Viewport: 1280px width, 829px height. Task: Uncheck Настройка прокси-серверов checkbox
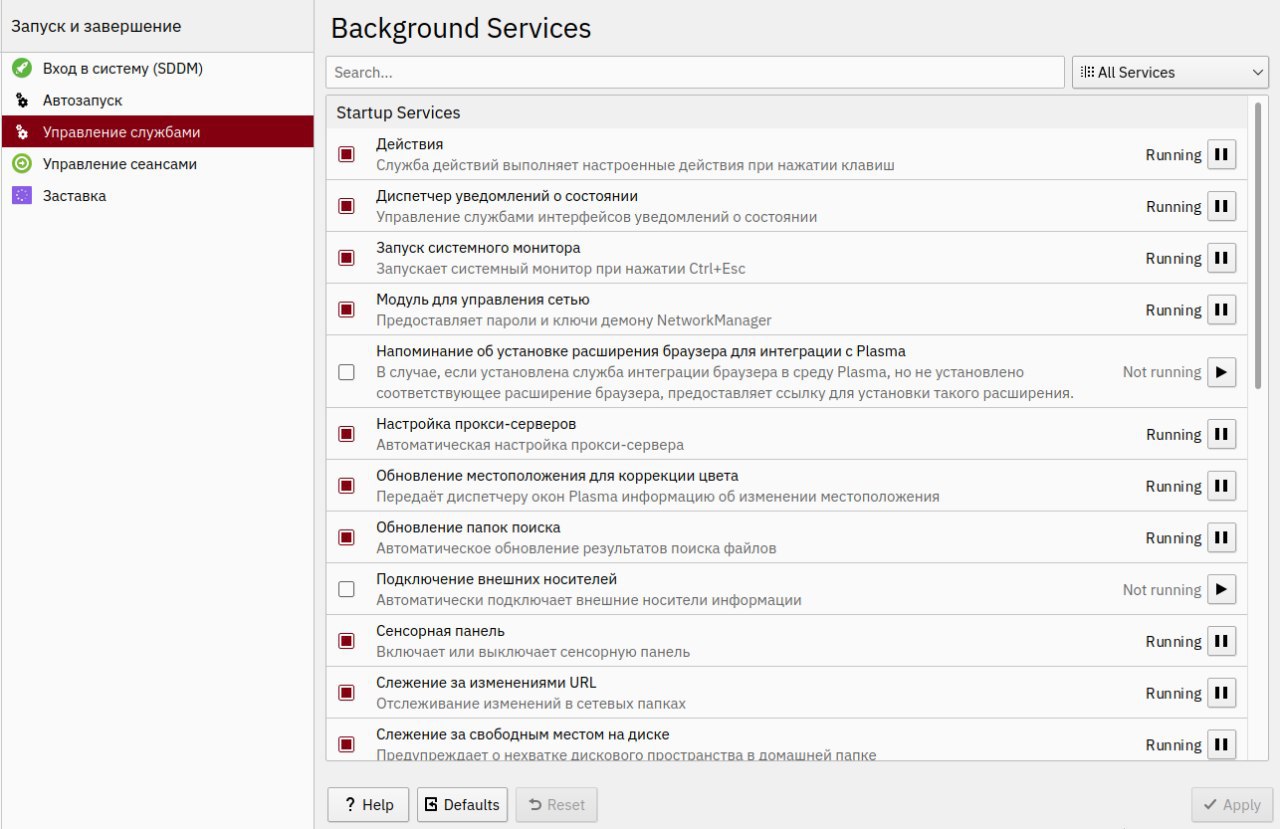click(x=346, y=434)
